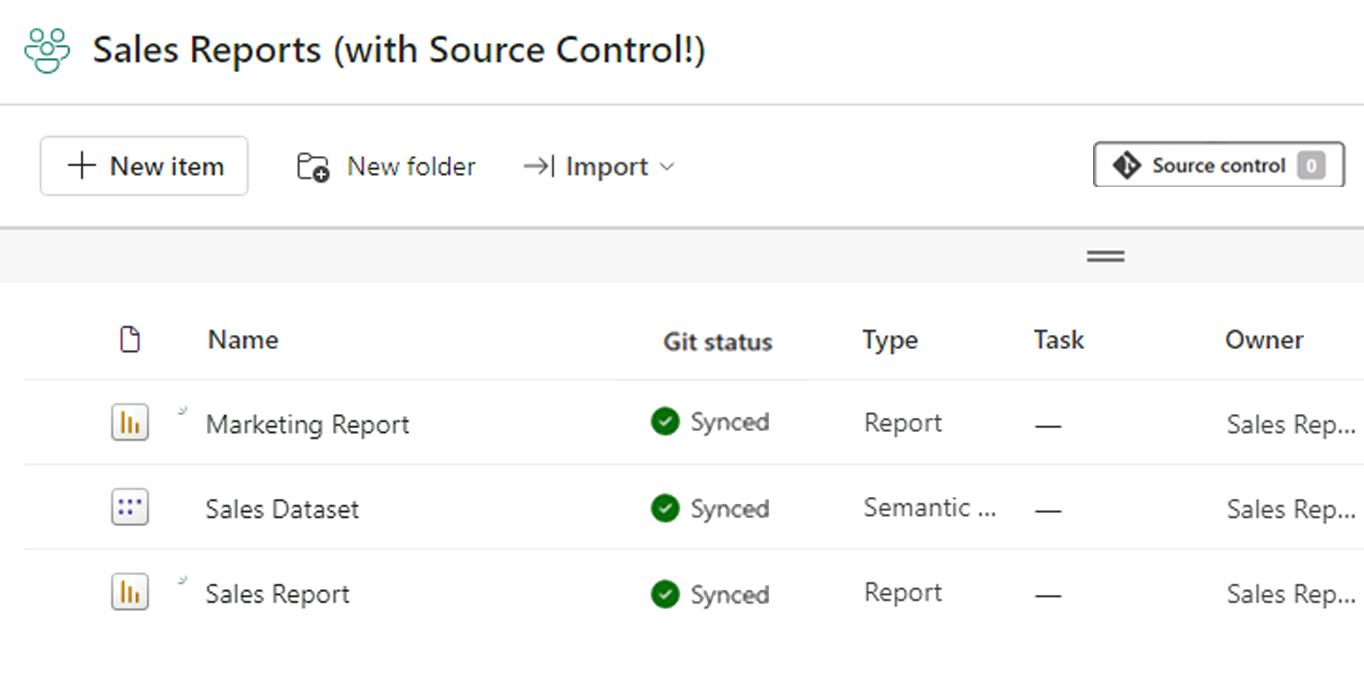The width and height of the screenshot is (1364, 684).
Task: Sort by the Owner column header
Action: (x=1264, y=340)
